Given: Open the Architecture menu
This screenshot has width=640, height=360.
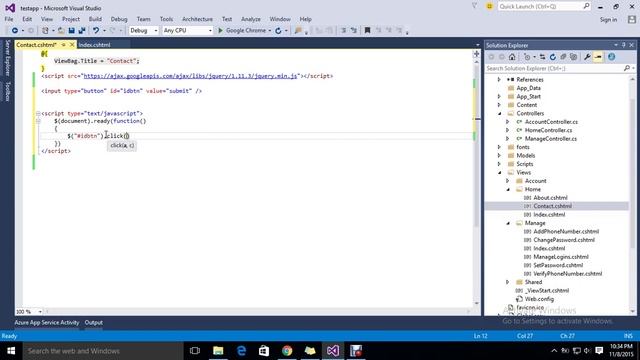Looking at the screenshot, I should coord(197,19).
